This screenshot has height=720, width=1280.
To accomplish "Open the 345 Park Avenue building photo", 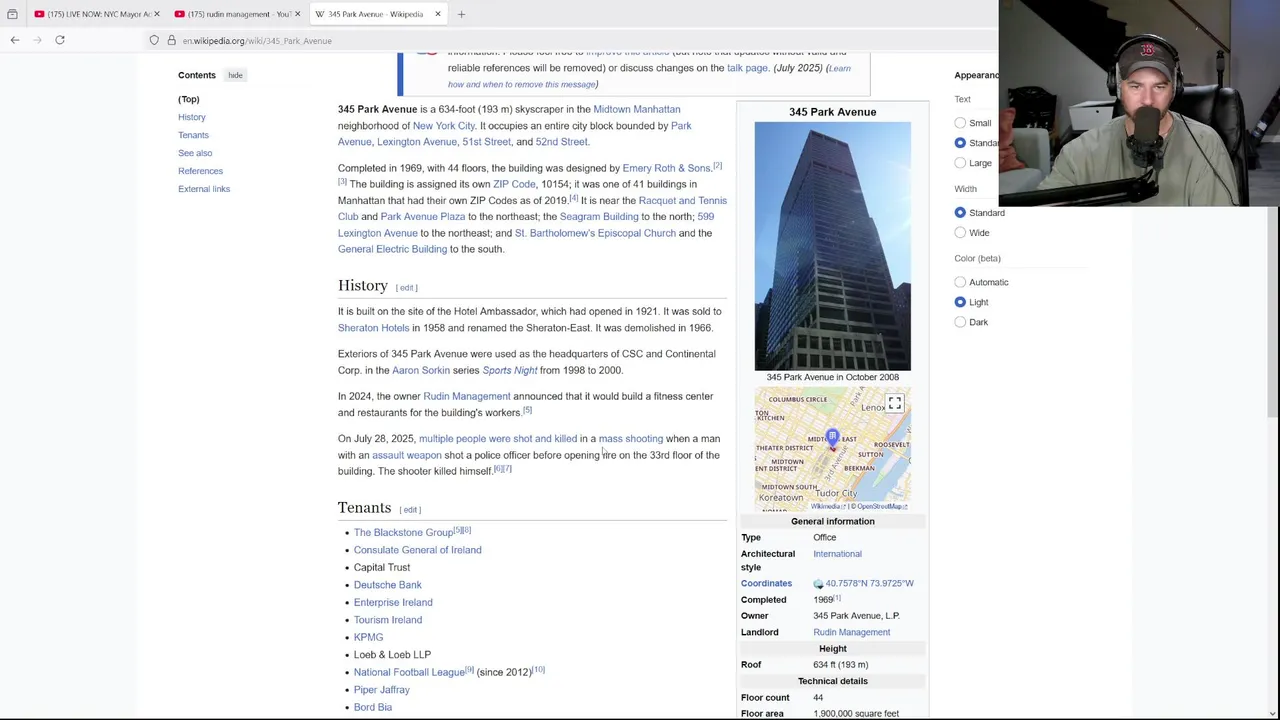I will (832, 246).
